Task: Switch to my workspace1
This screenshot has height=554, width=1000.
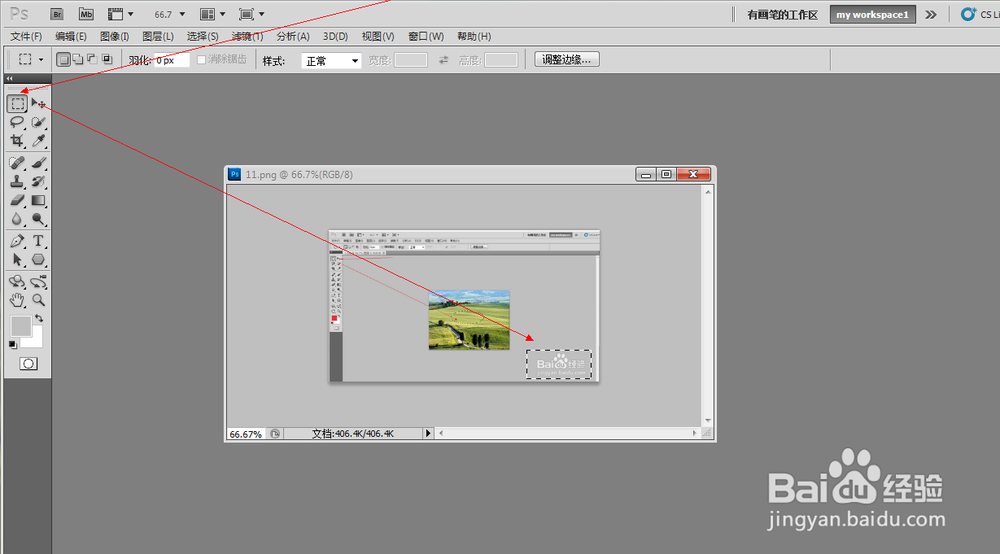Action: point(872,15)
